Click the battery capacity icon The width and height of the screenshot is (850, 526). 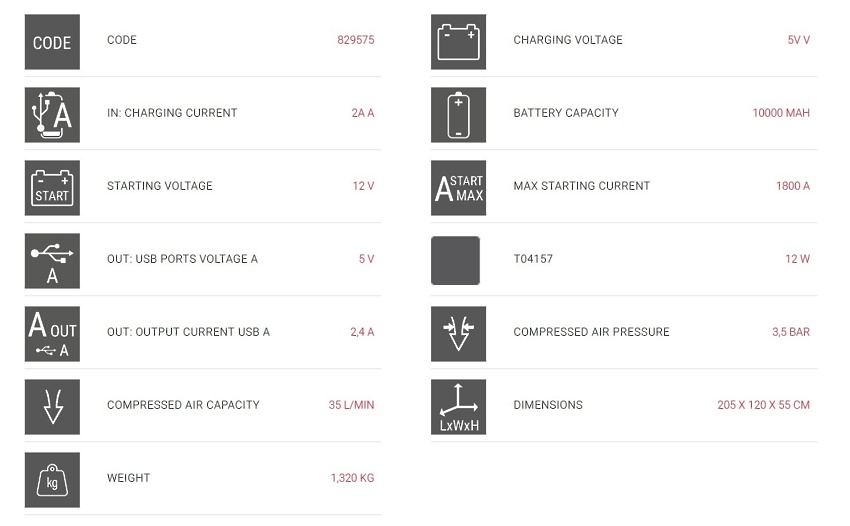[x=459, y=115]
